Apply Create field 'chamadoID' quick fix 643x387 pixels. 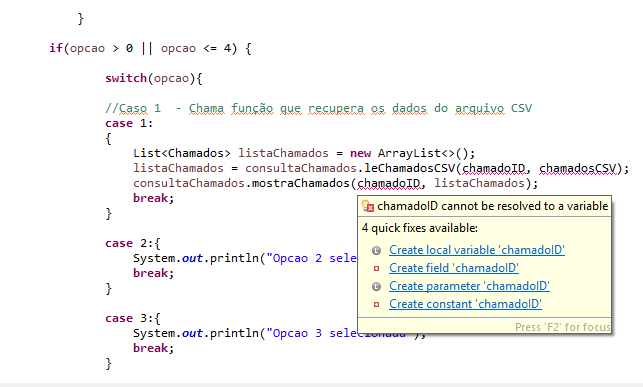(x=454, y=268)
